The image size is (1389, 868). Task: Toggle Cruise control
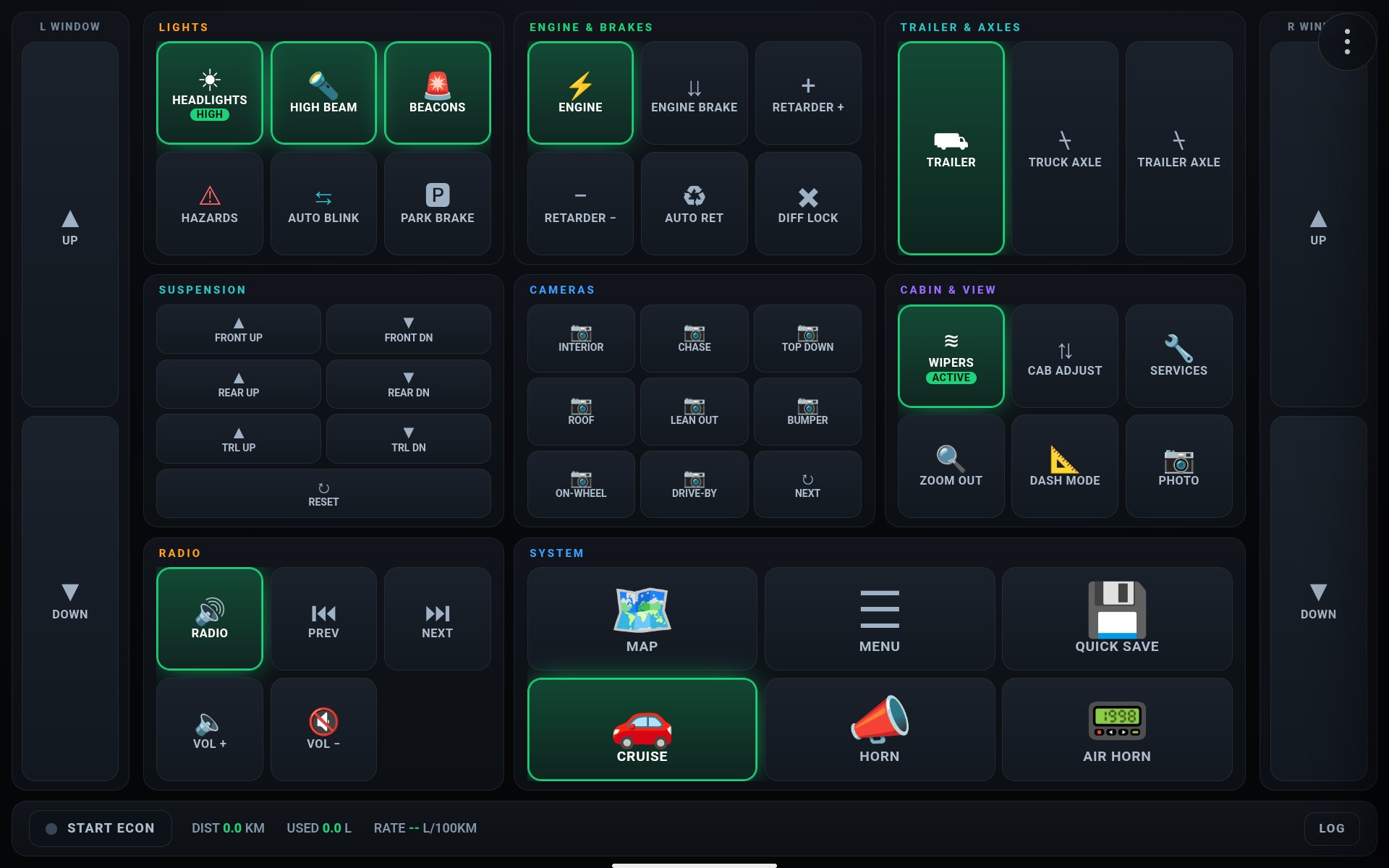(x=642, y=729)
